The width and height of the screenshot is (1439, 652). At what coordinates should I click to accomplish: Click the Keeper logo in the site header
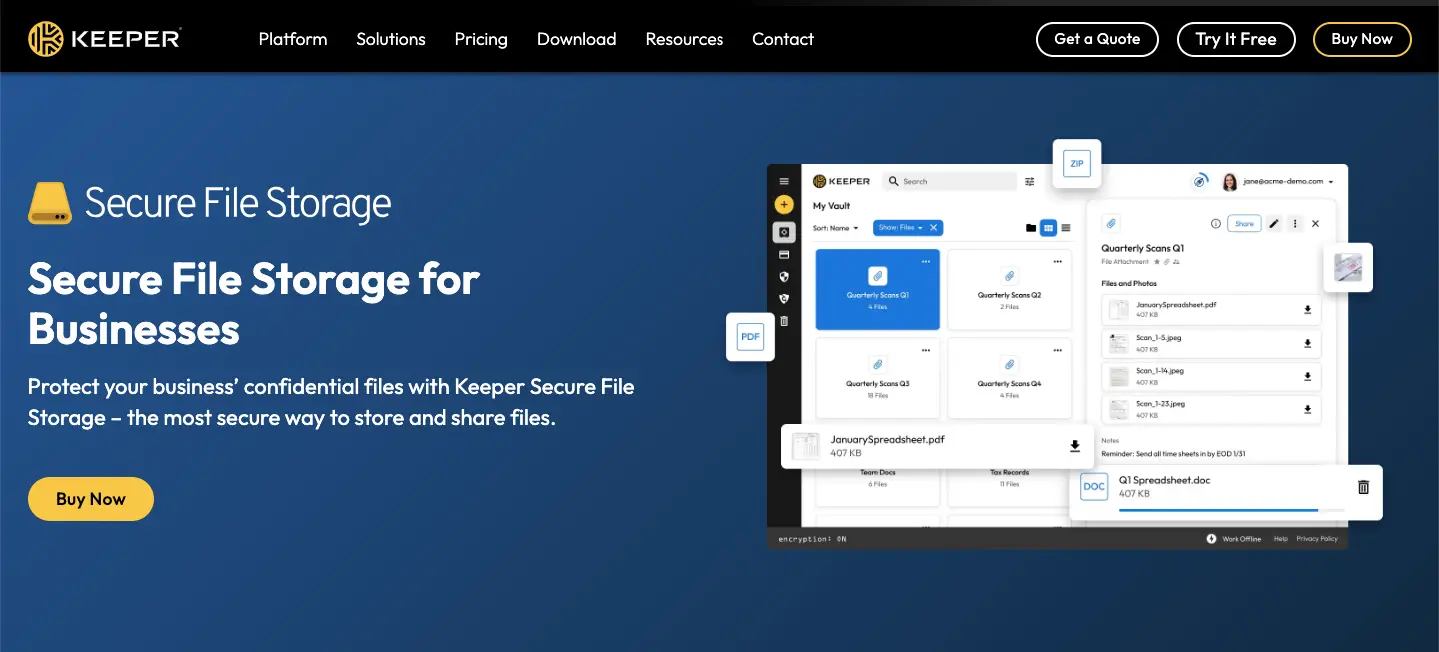point(104,39)
